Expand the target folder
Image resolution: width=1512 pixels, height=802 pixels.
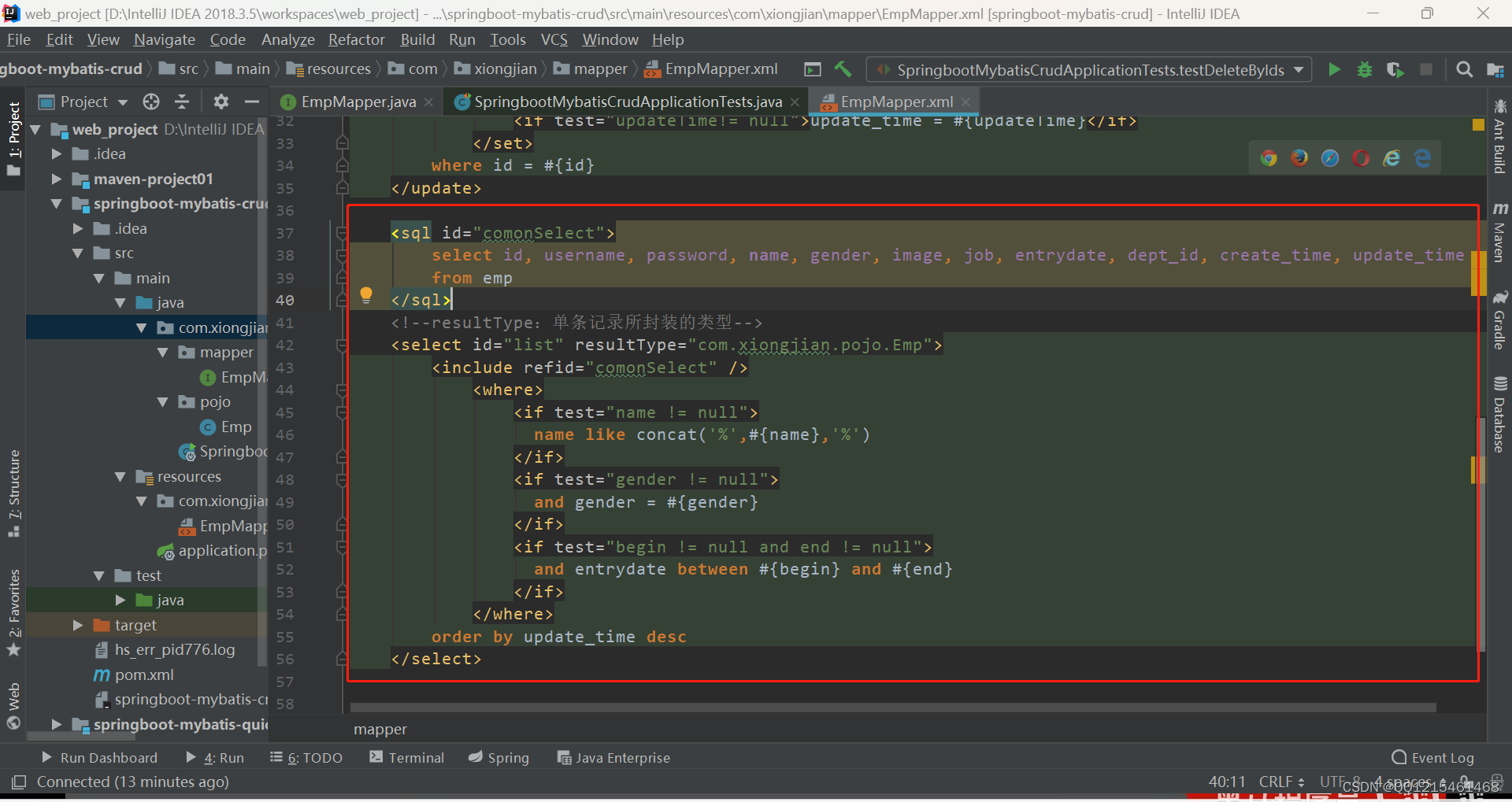[78, 625]
